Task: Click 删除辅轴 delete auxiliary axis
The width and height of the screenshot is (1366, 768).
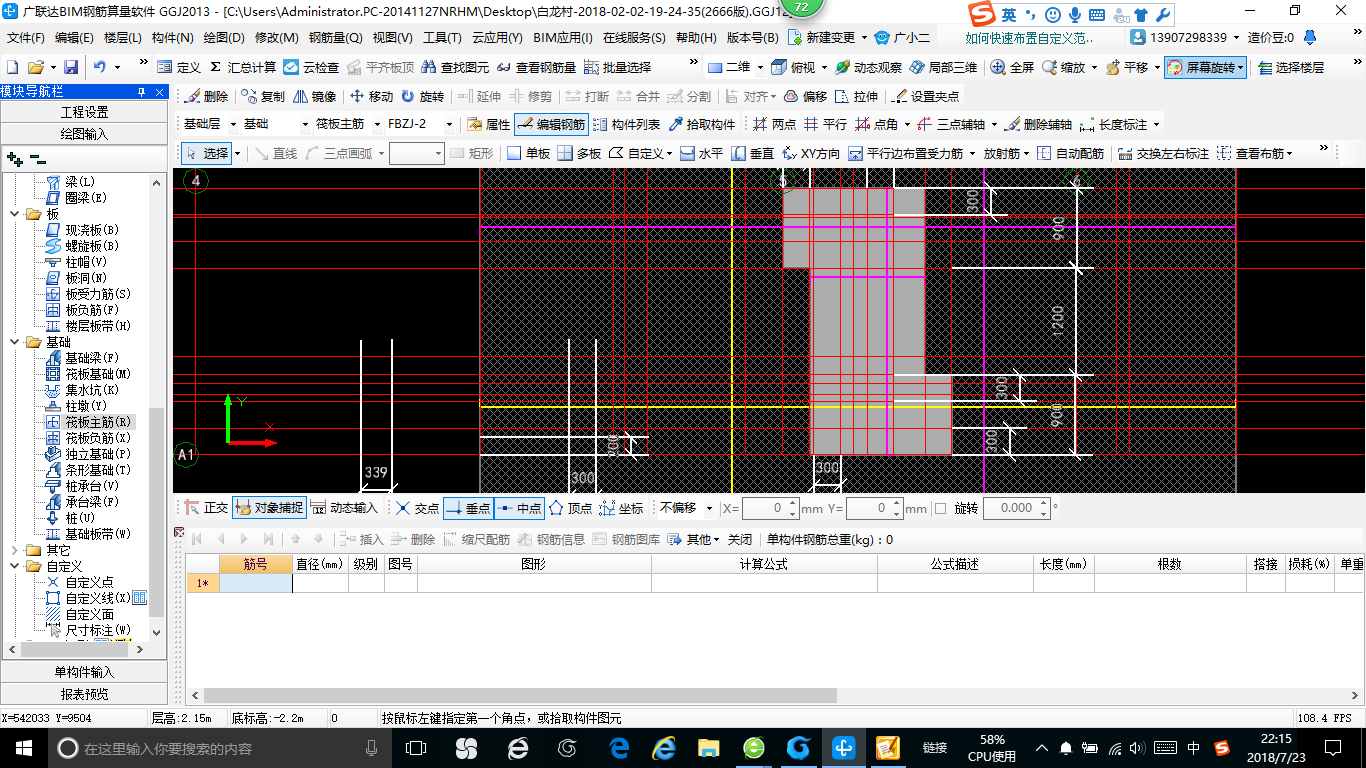Action: (x=1038, y=124)
